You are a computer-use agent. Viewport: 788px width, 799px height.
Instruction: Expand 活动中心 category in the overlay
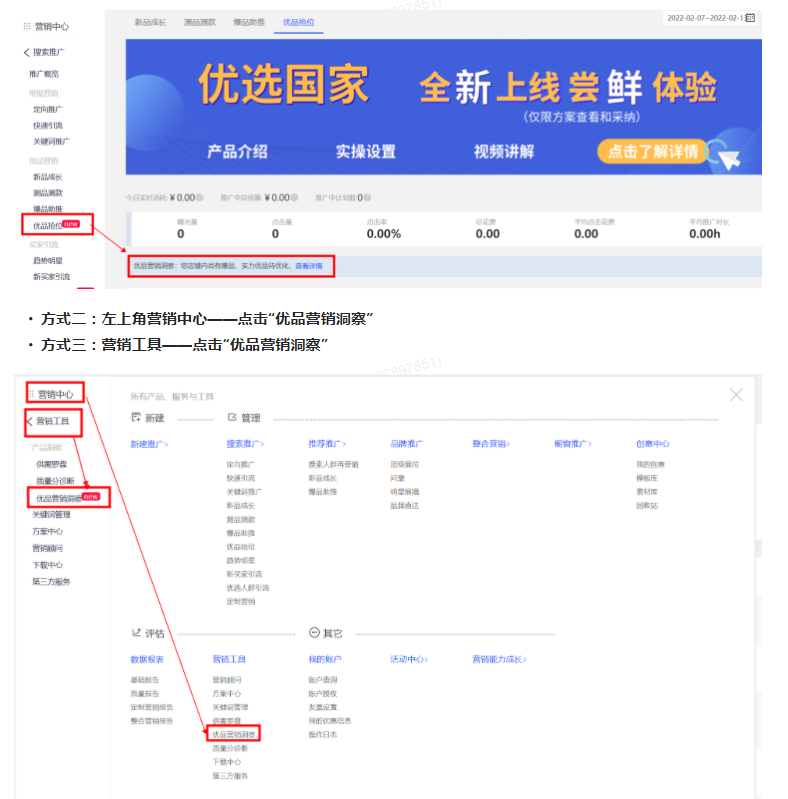[409, 659]
